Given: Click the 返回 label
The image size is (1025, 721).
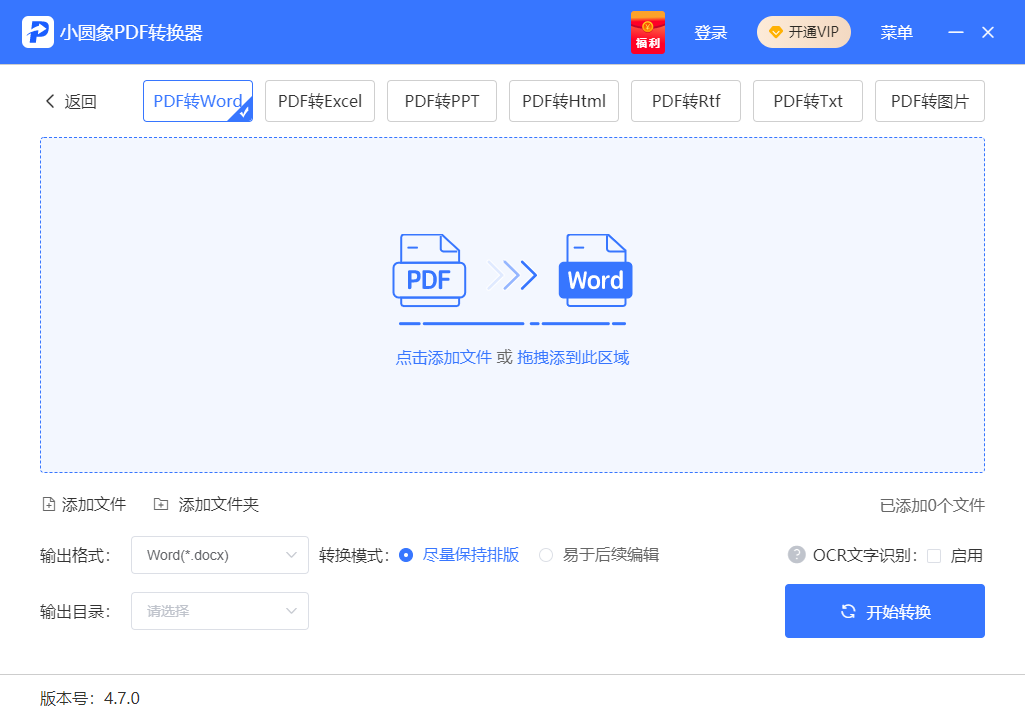Looking at the screenshot, I should coord(80,101).
